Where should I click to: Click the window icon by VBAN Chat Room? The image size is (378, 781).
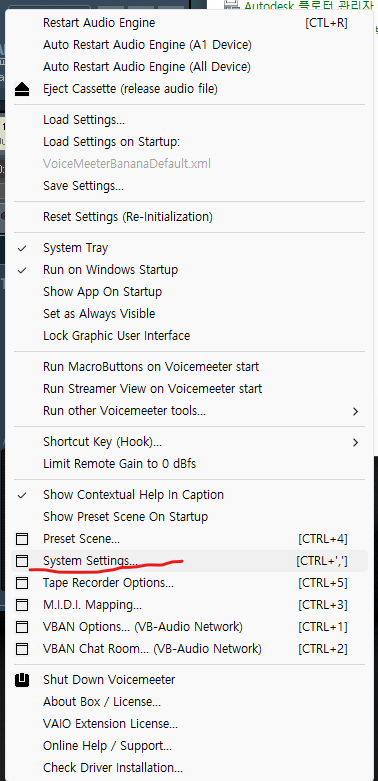coord(22,649)
